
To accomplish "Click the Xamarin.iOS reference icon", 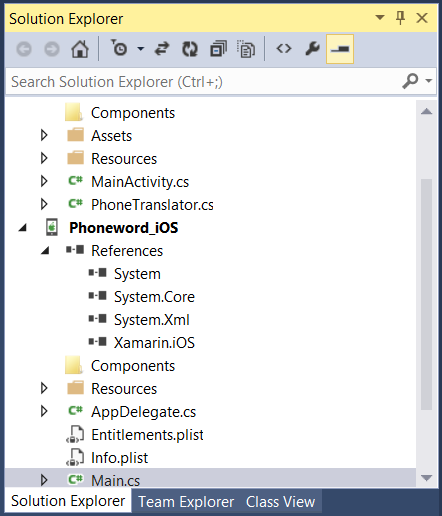I will (x=98, y=342).
